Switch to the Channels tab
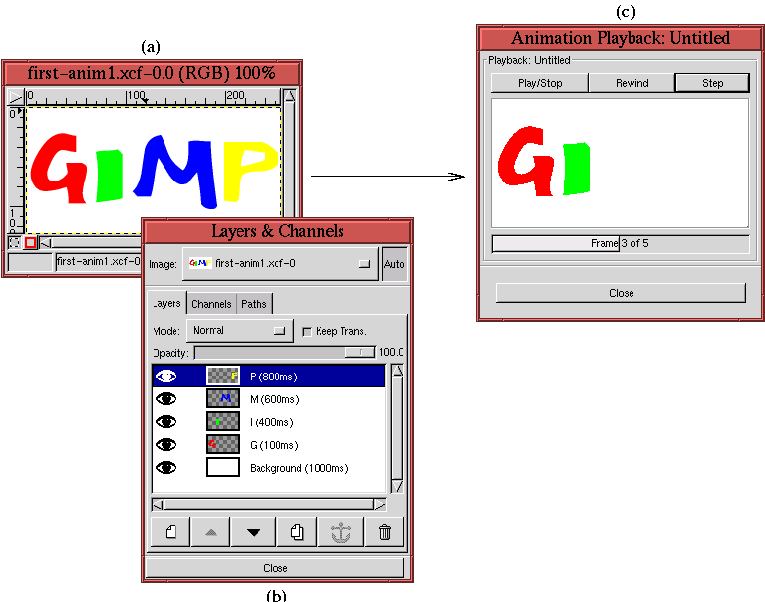765x602 pixels. pyautogui.click(x=211, y=304)
